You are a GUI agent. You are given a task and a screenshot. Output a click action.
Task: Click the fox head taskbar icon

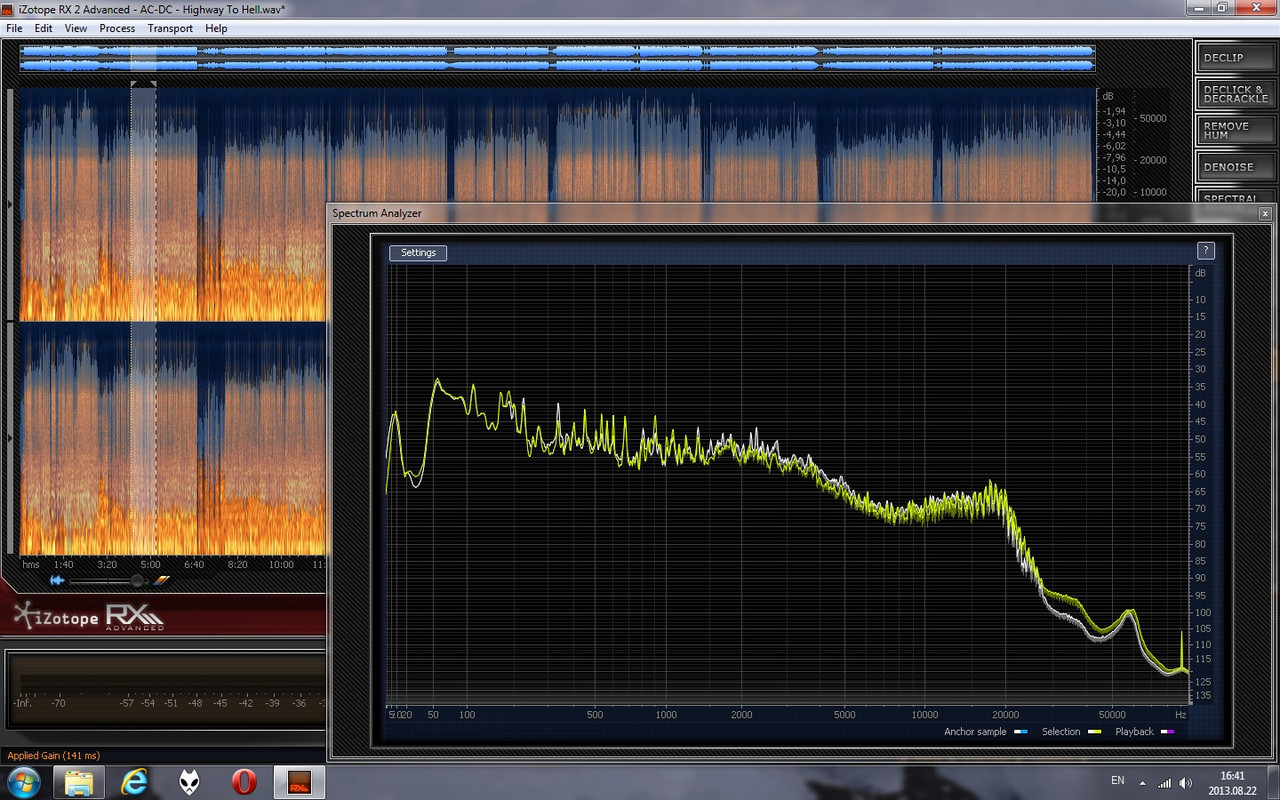tap(189, 781)
